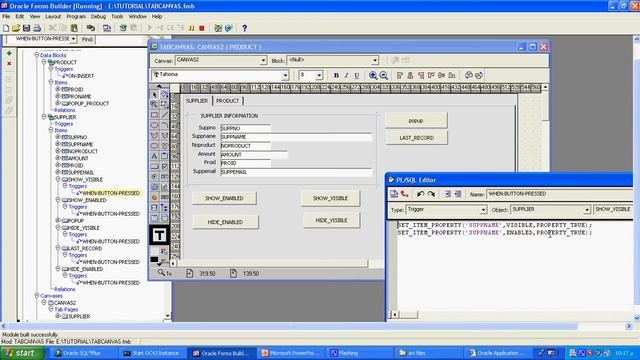Click the Windows start button
Viewport: 640px width, 360px height.
21,353
